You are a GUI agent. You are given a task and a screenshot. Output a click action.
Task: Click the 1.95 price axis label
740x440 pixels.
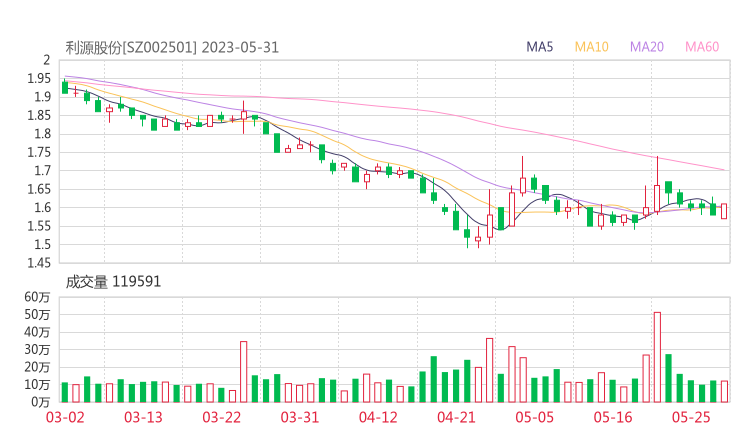[39, 78]
